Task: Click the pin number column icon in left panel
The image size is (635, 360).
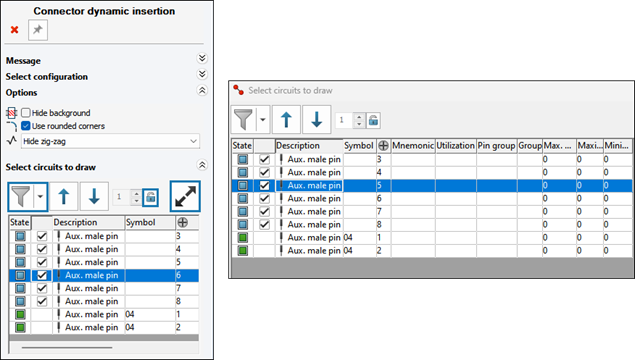Action: 183,222
